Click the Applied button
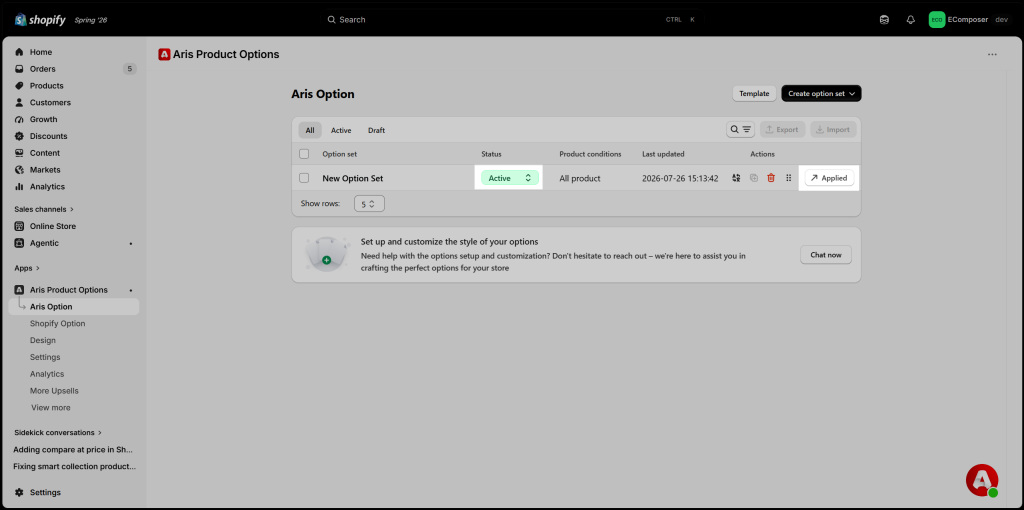The image size is (1024, 510). point(829,178)
